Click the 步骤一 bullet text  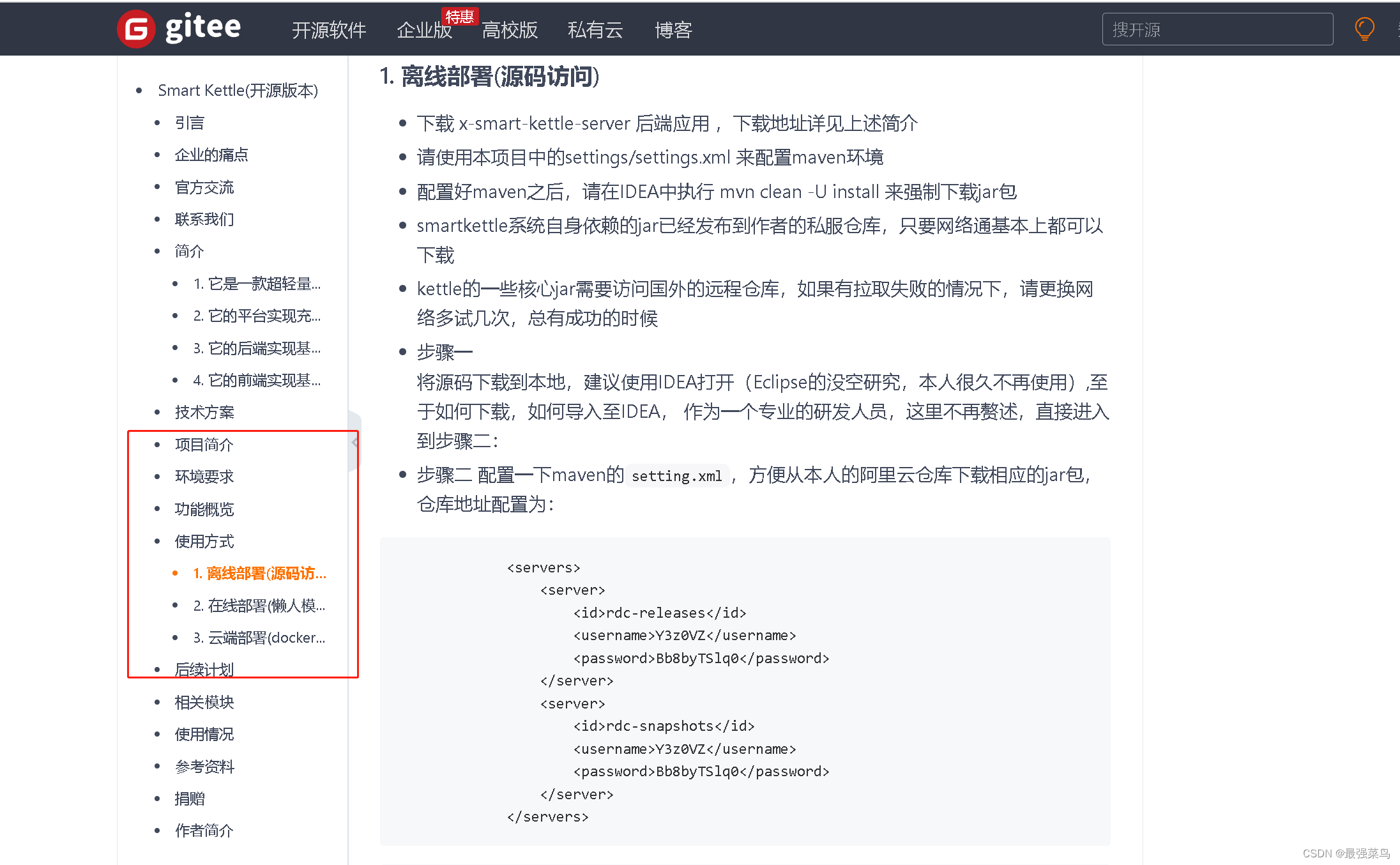click(445, 352)
